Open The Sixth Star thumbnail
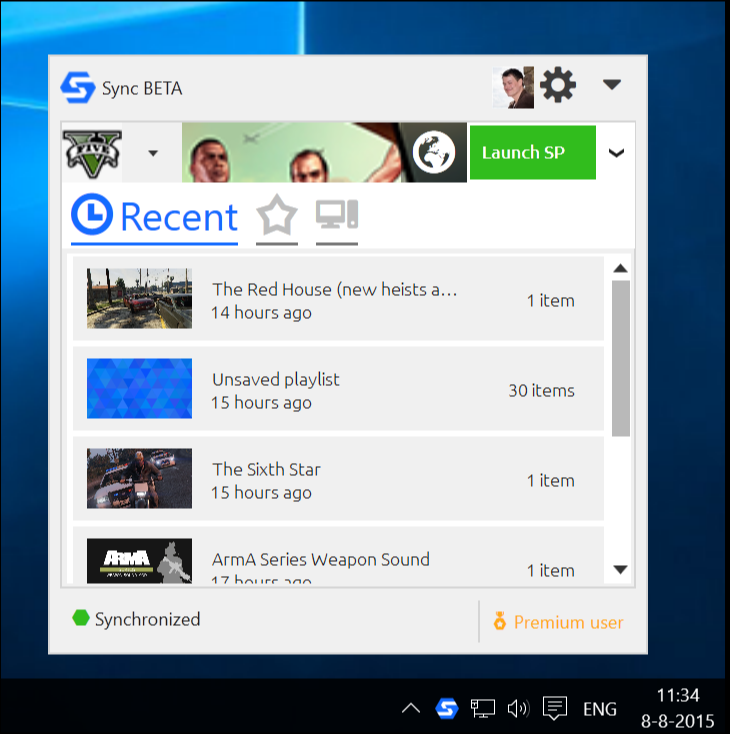The width and height of the screenshot is (730, 734). [x=139, y=478]
